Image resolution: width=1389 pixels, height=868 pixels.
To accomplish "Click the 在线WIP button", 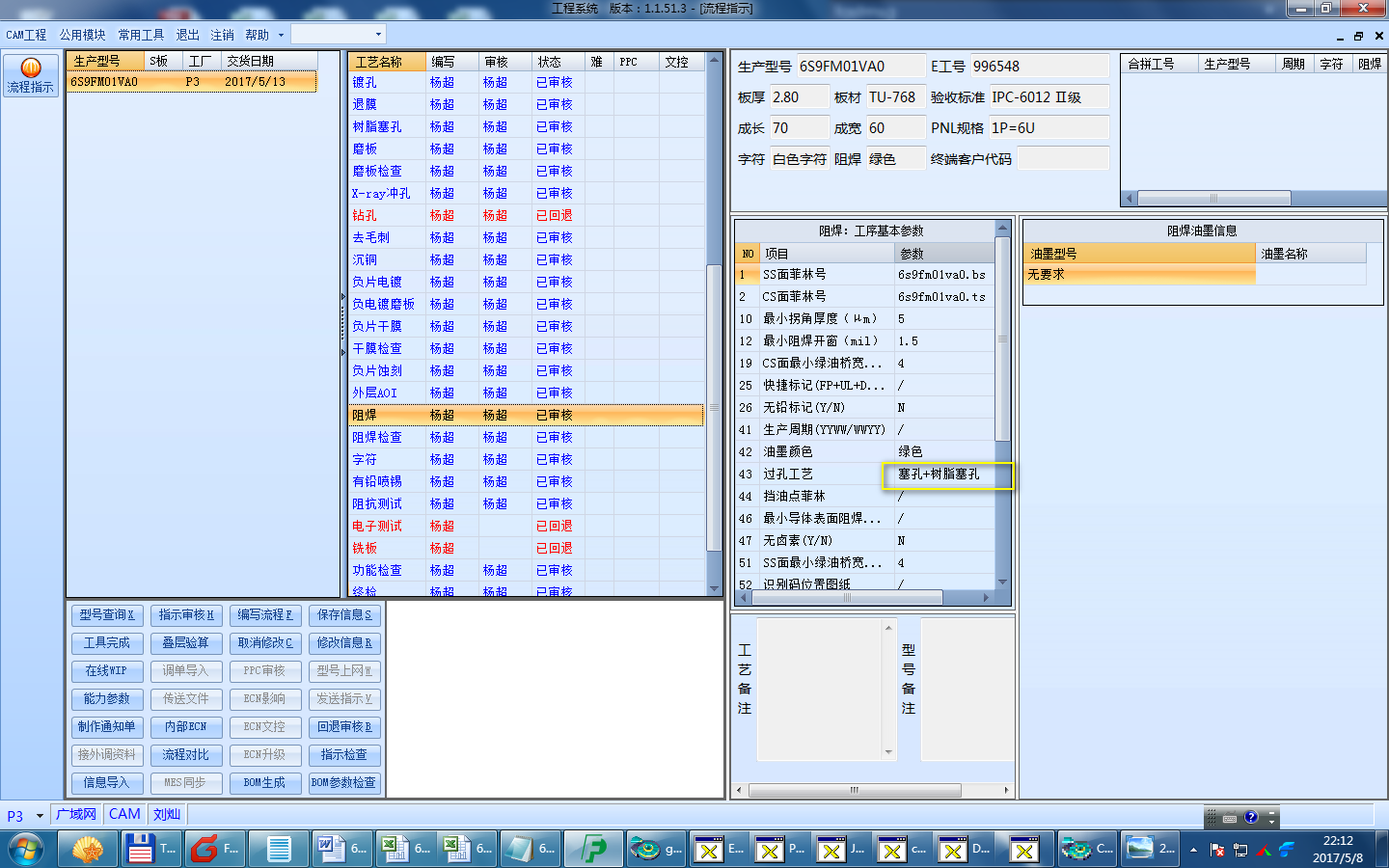I will [107, 671].
